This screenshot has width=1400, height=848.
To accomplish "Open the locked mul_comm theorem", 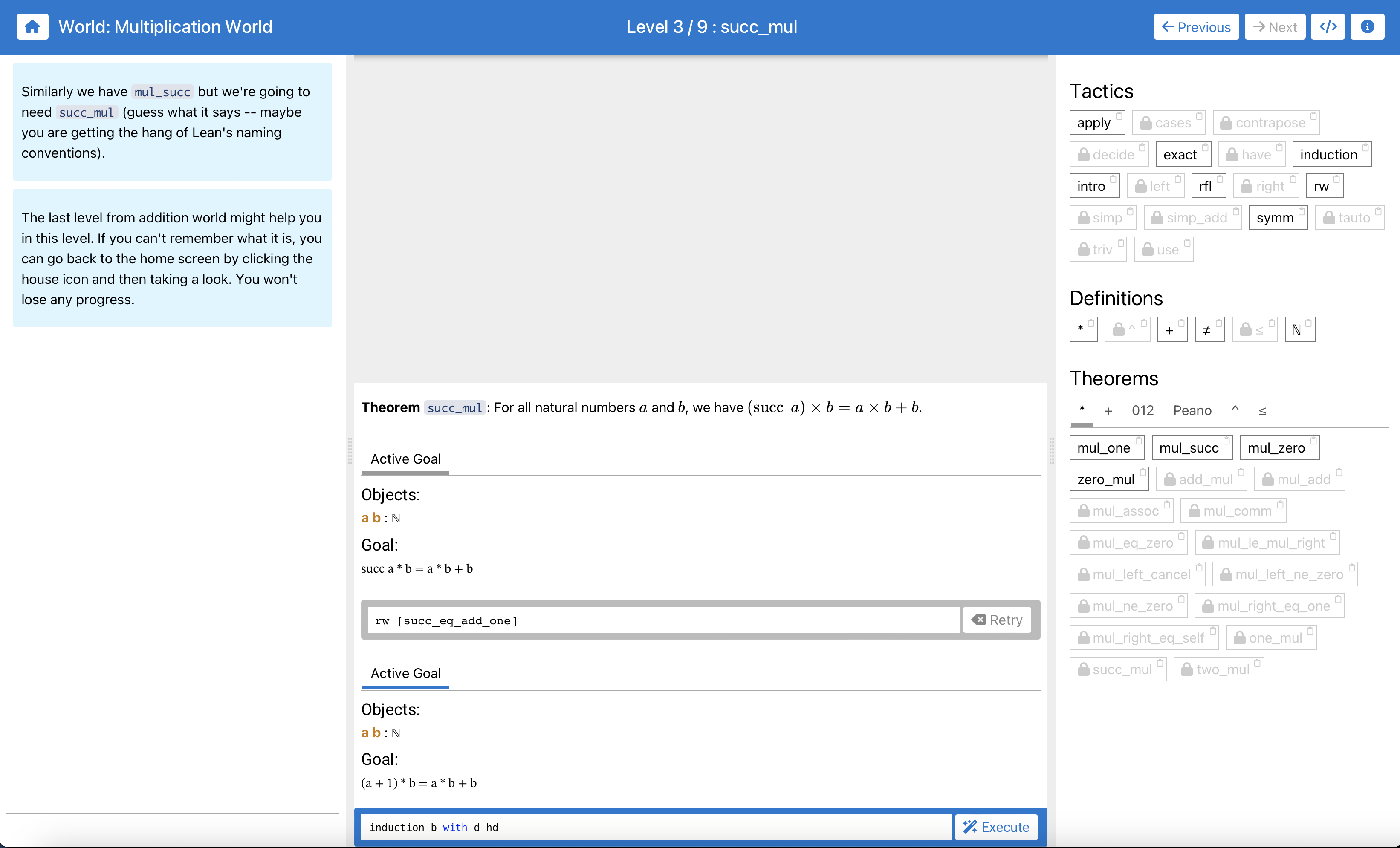I will tap(1233, 511).
